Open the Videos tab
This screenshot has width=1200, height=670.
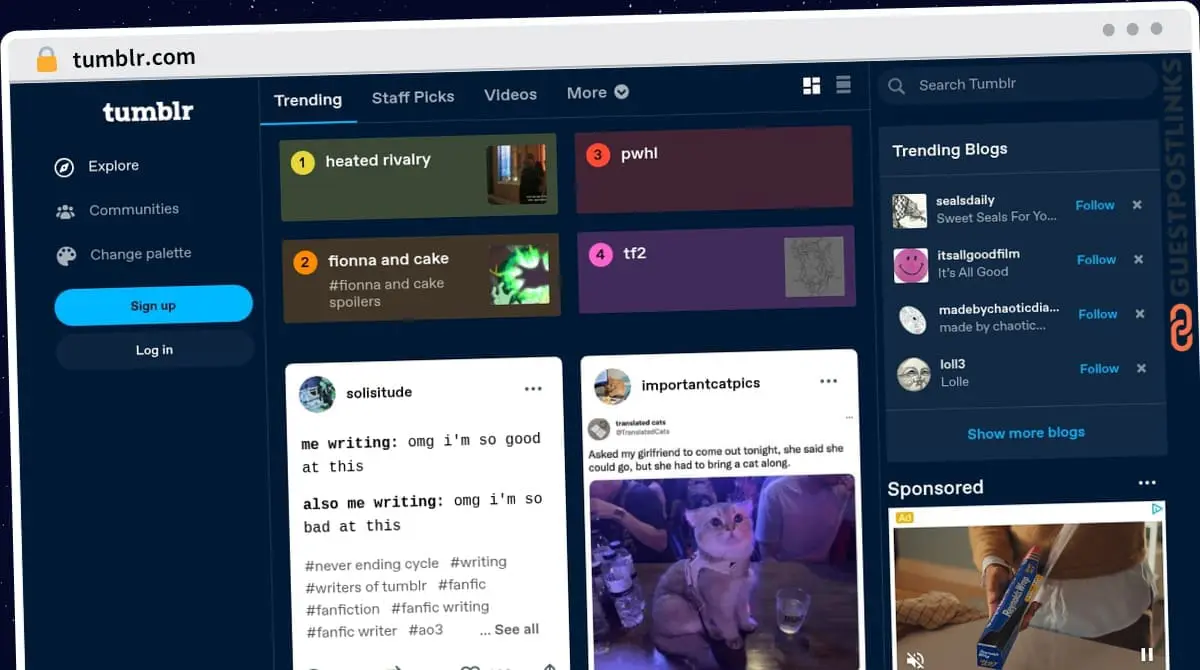coord(510,94)
